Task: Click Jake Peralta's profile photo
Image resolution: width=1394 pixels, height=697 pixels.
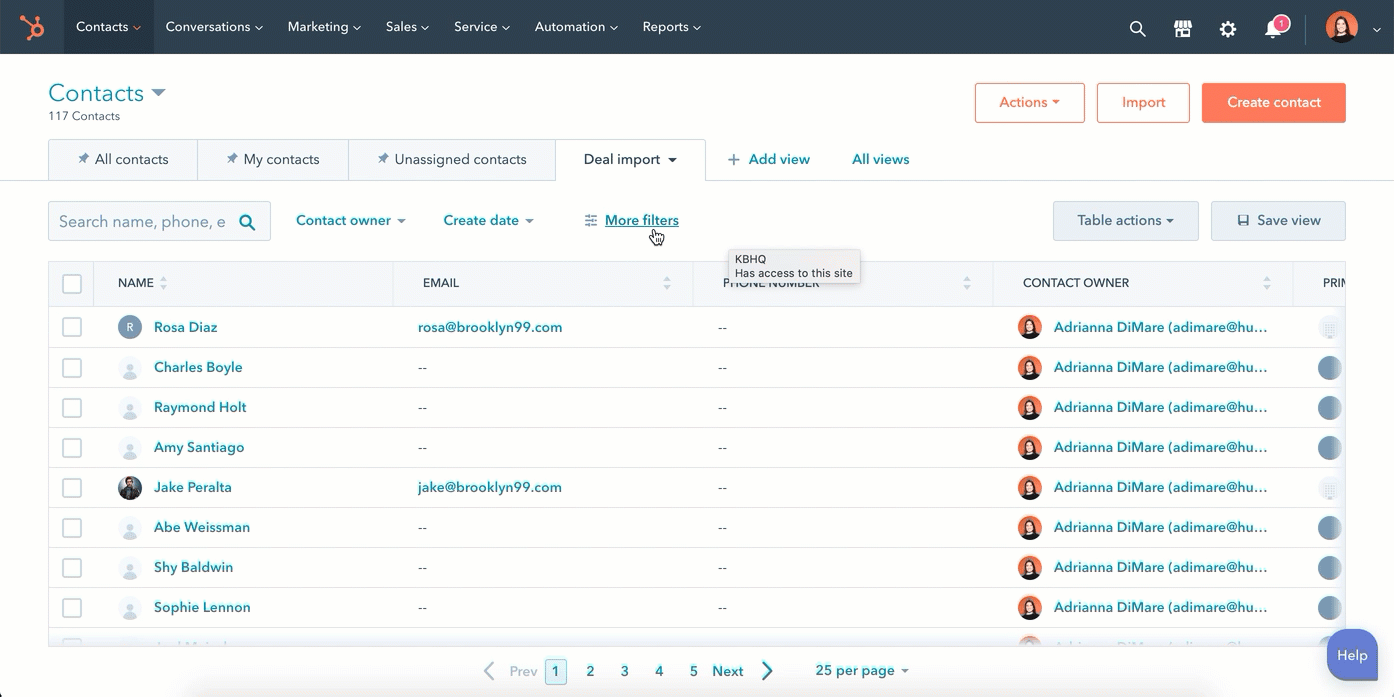Action: click(x=130, y=487)
